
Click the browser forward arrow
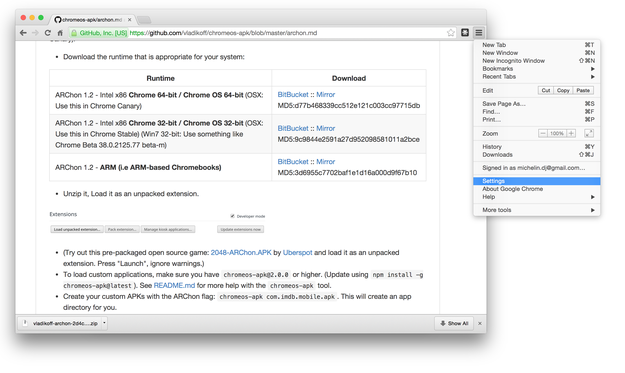[35, 33]
